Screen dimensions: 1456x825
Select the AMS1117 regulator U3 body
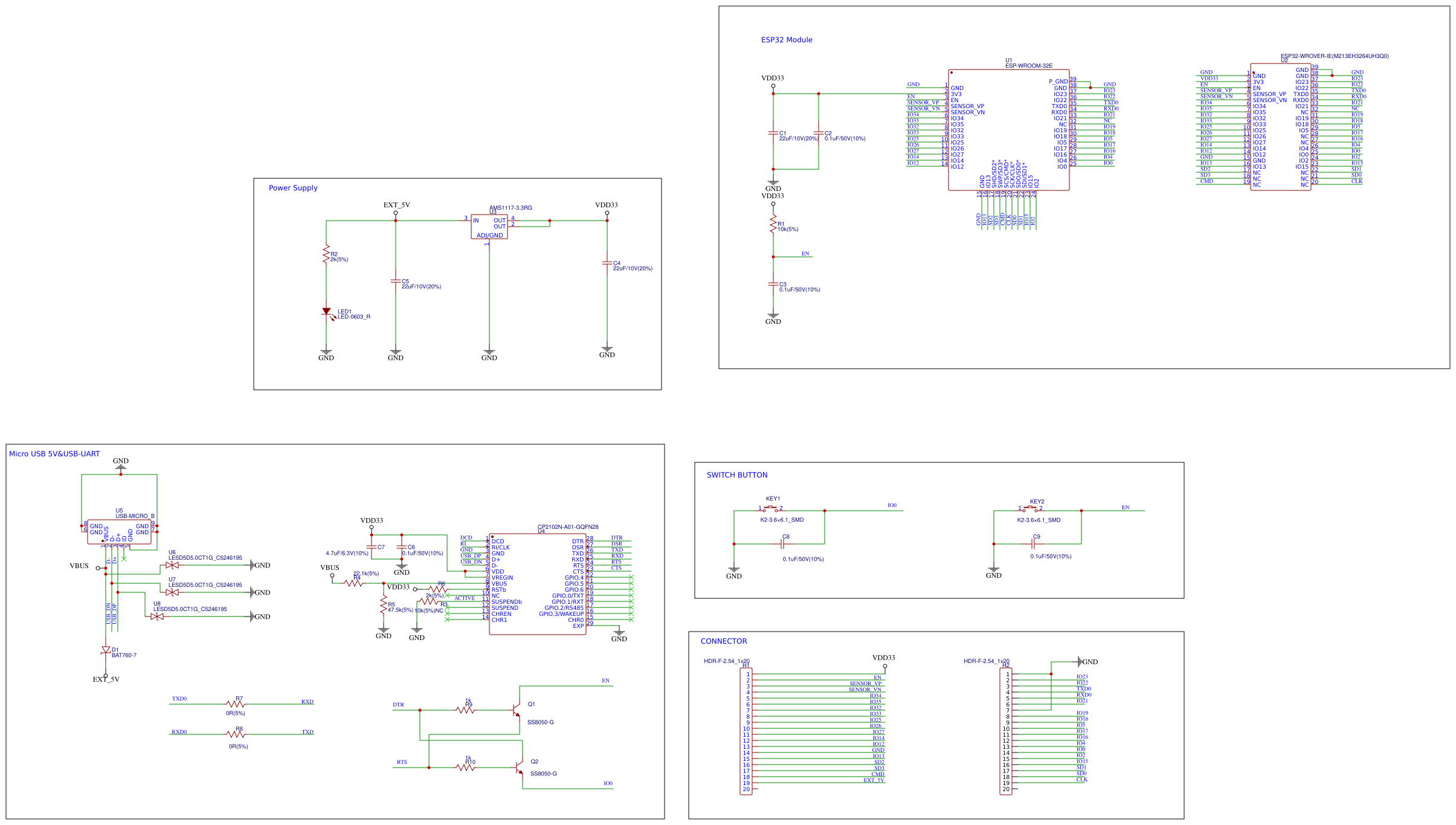point(489,227)
